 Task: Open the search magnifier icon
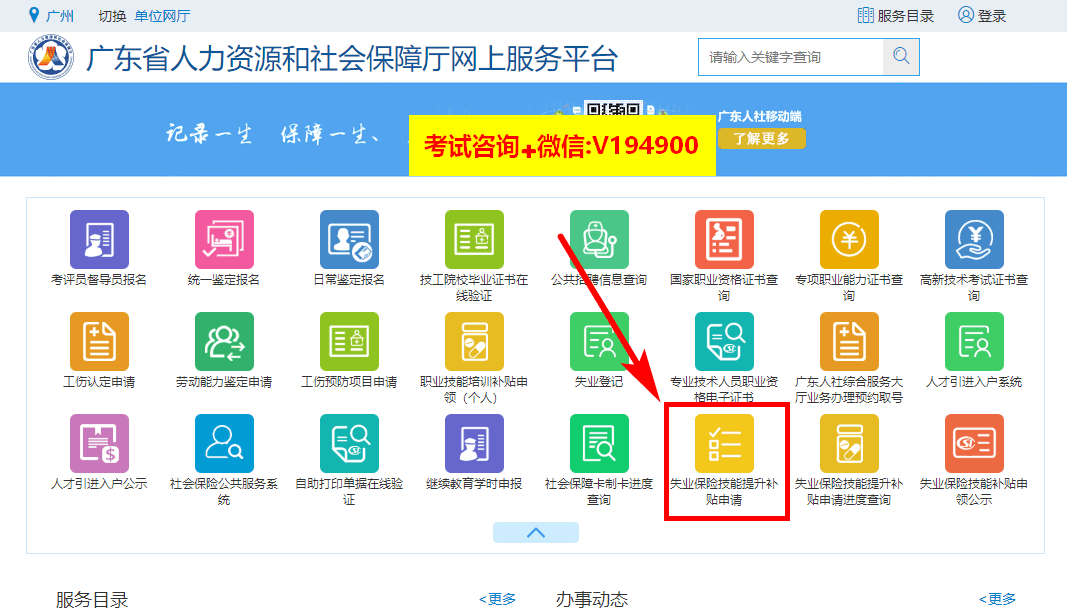[x=900, y=57]
